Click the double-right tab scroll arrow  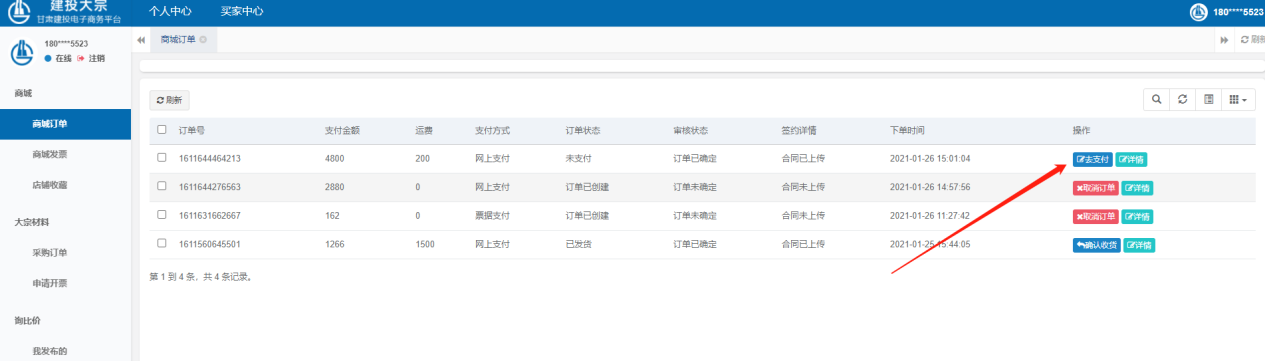[x=1224, y=39]
